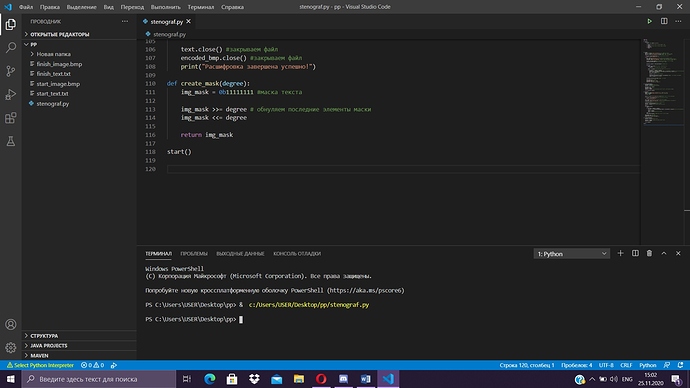
Task: Run Python file with play button
Action: tap(649, 21)
